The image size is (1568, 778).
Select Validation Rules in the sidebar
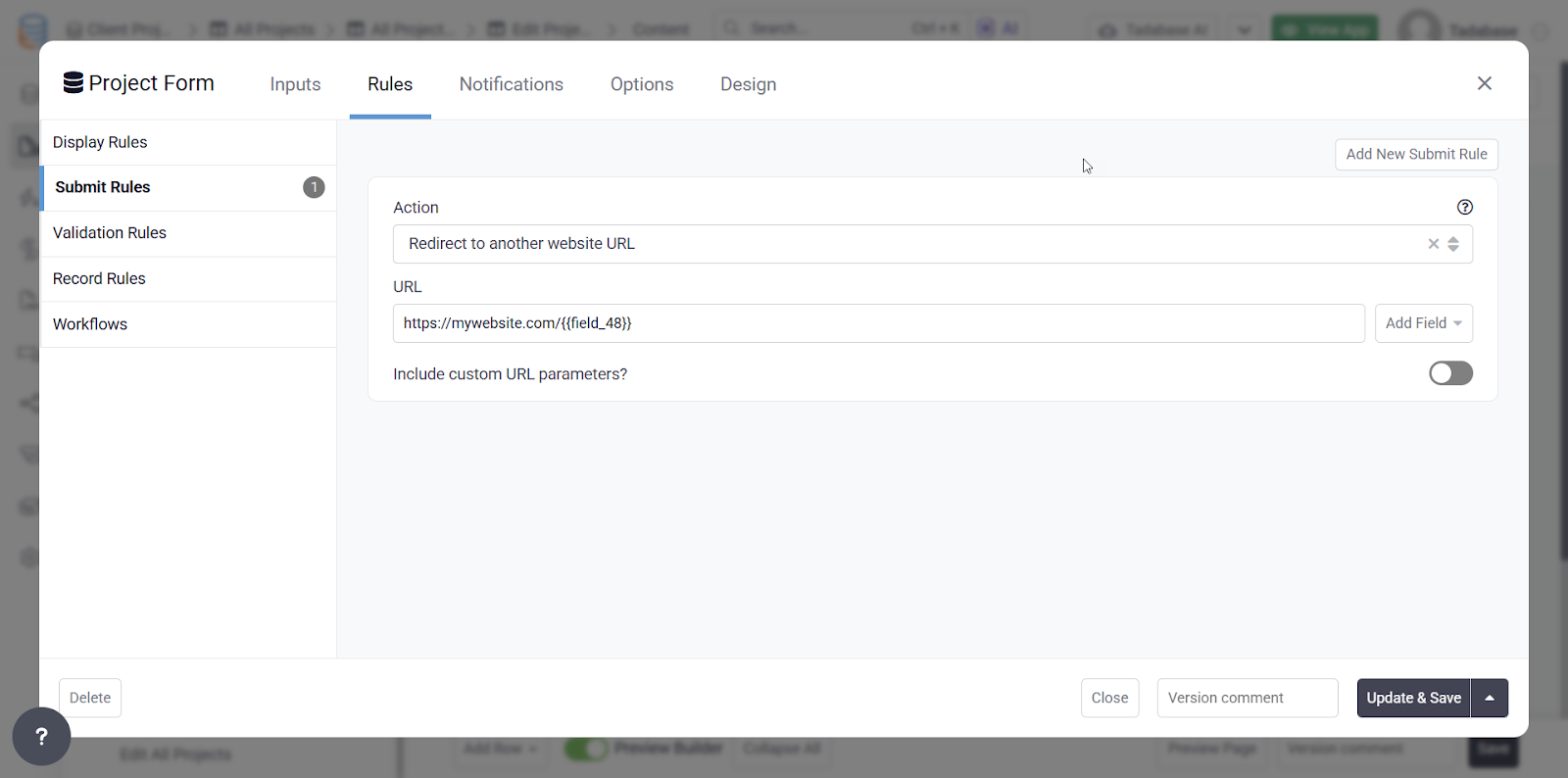click(110, 233)
